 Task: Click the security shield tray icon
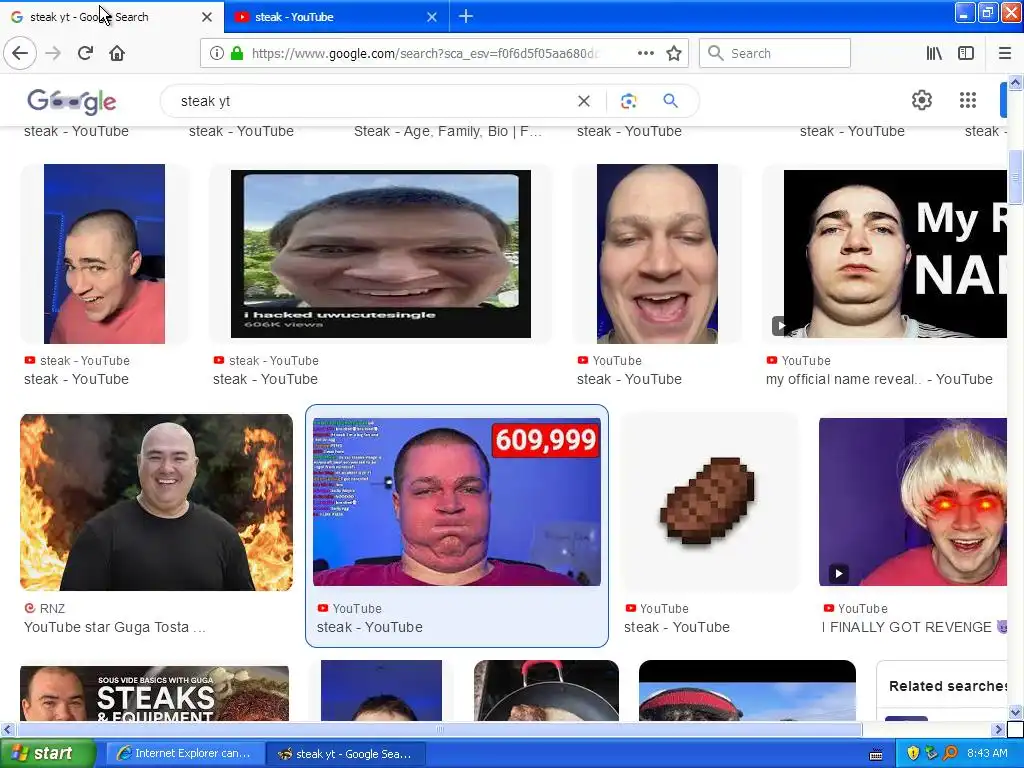913,754
